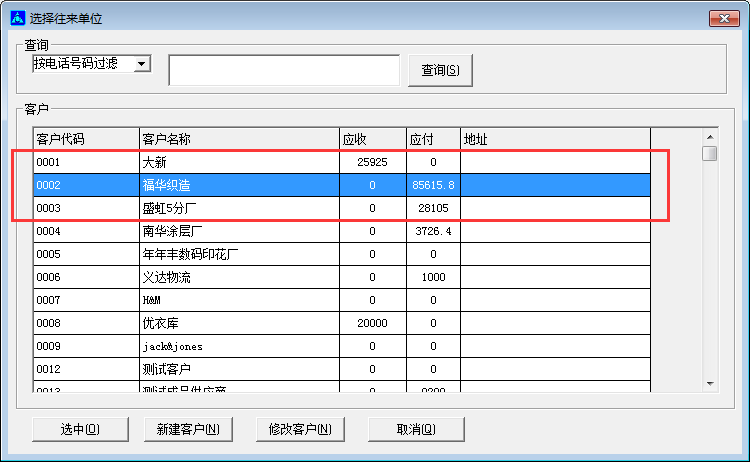Image resolution: width=750 pixels, height=462 pixels.
Task: Click the 新建客户(N) button
Action: tap(188, 429)
